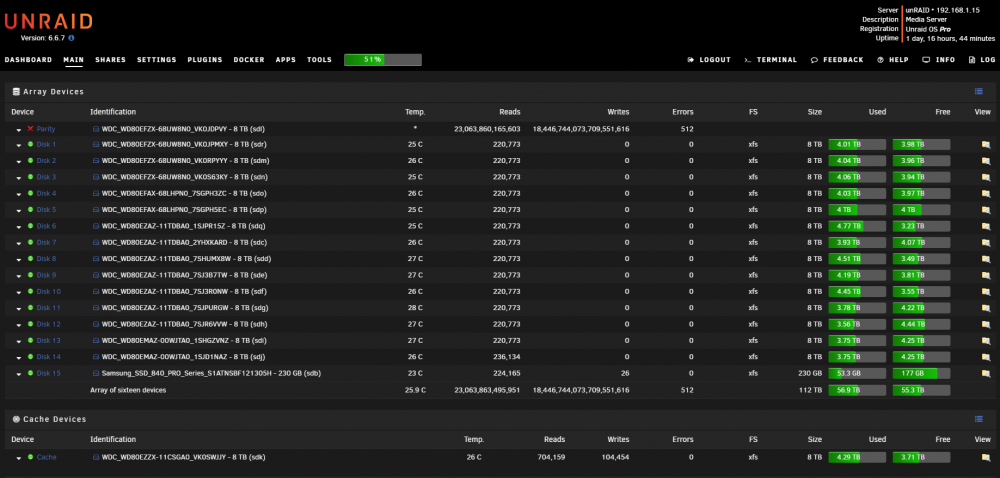Open Disk 14 view folder icon
The height and width of the screenshot is (478, 1000).
pos(985,357)
